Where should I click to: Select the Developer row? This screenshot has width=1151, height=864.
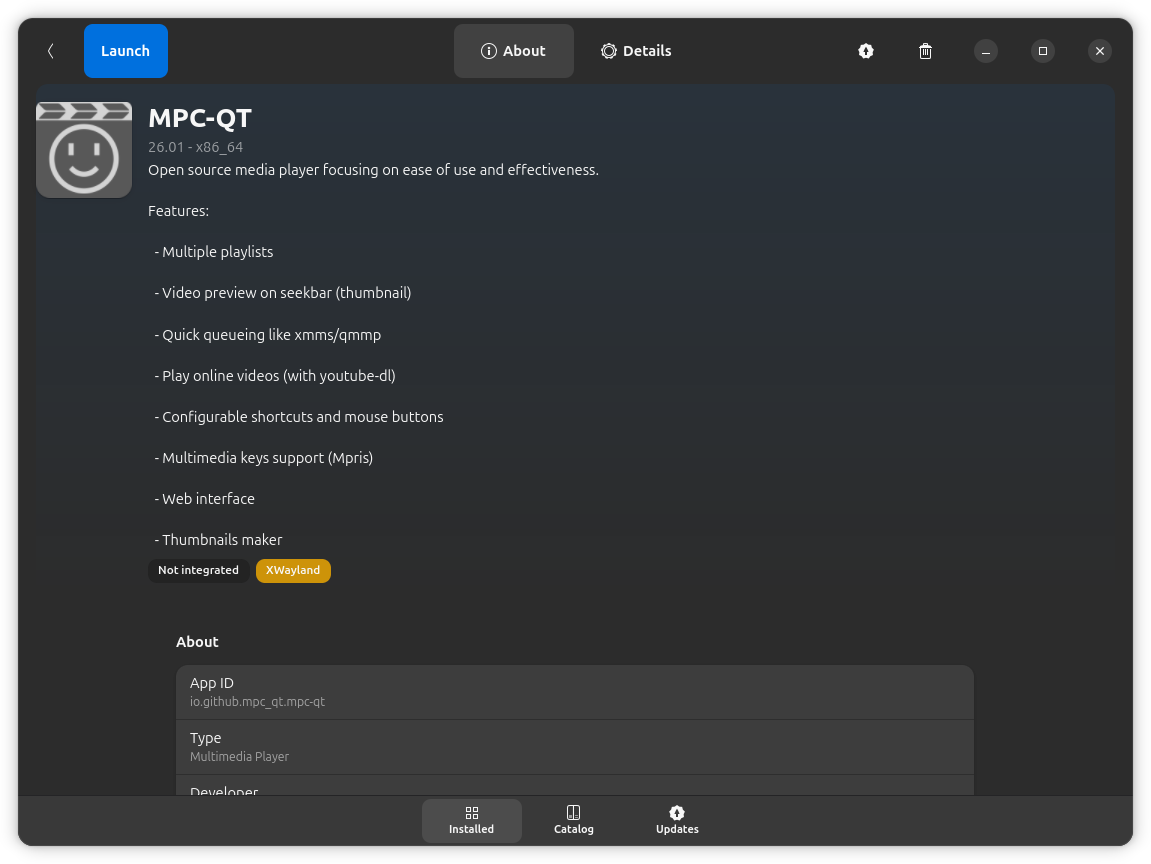574,787
